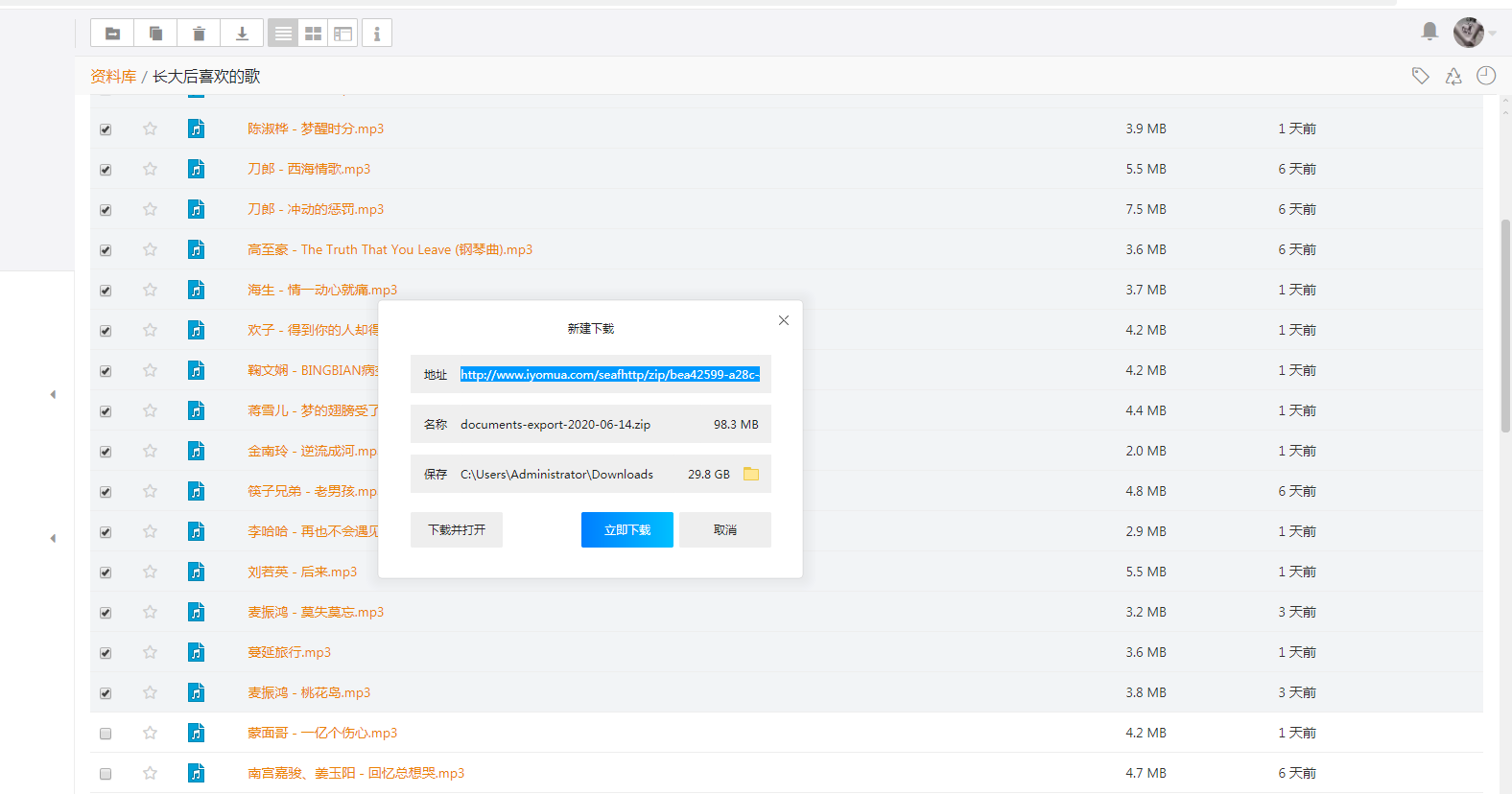Open the library trash recycle icon
The image size is (1512, 794).
tap(1453, 76)
